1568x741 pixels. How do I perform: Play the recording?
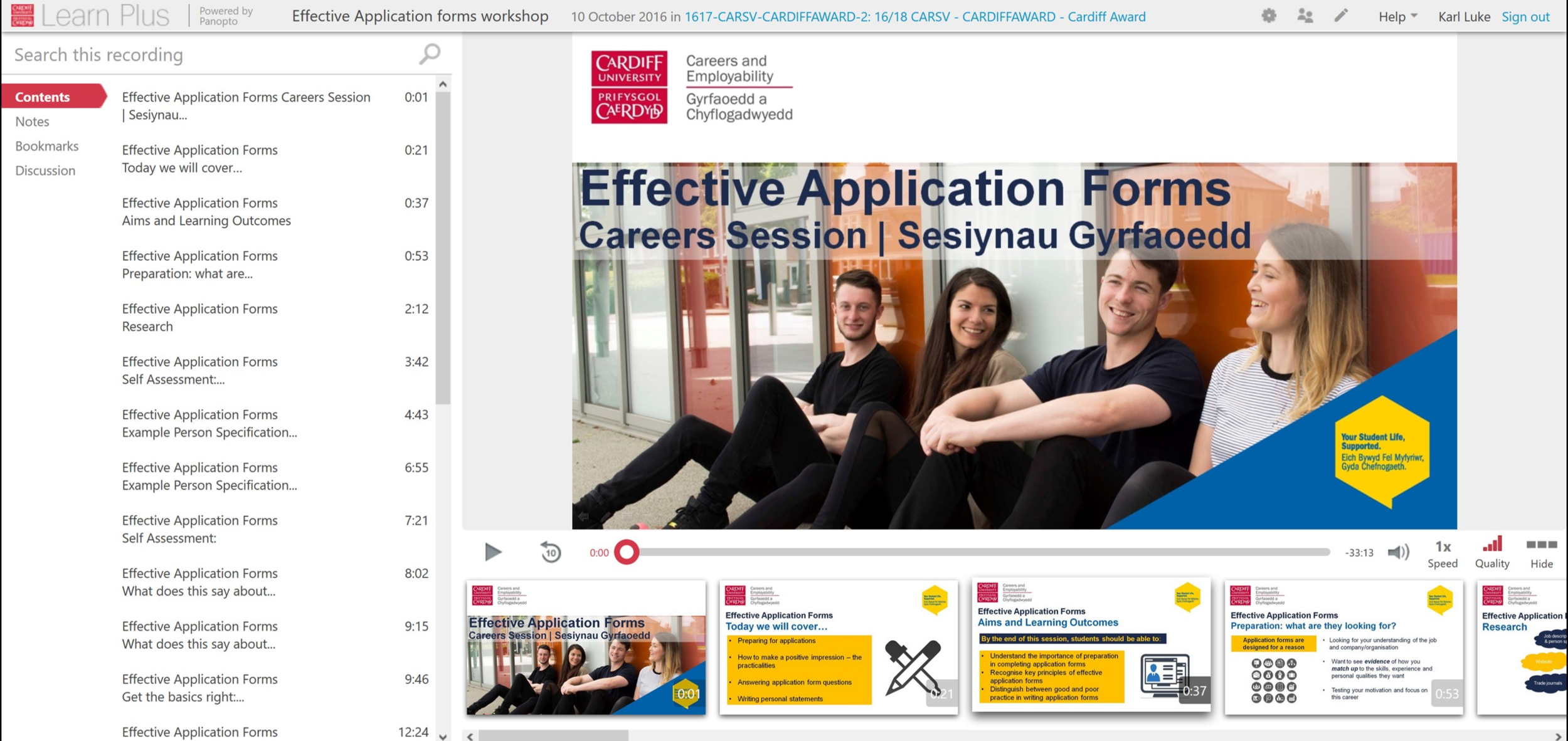coord(493,552)
